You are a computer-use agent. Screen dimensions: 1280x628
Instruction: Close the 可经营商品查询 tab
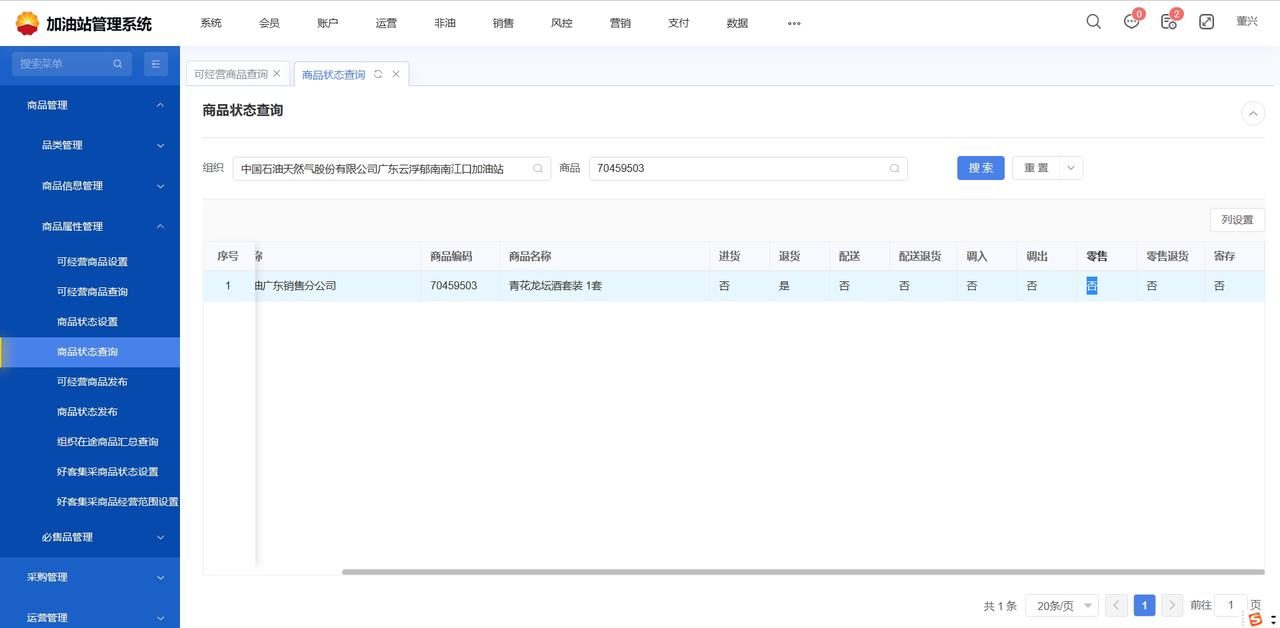(x=277, y=74)
